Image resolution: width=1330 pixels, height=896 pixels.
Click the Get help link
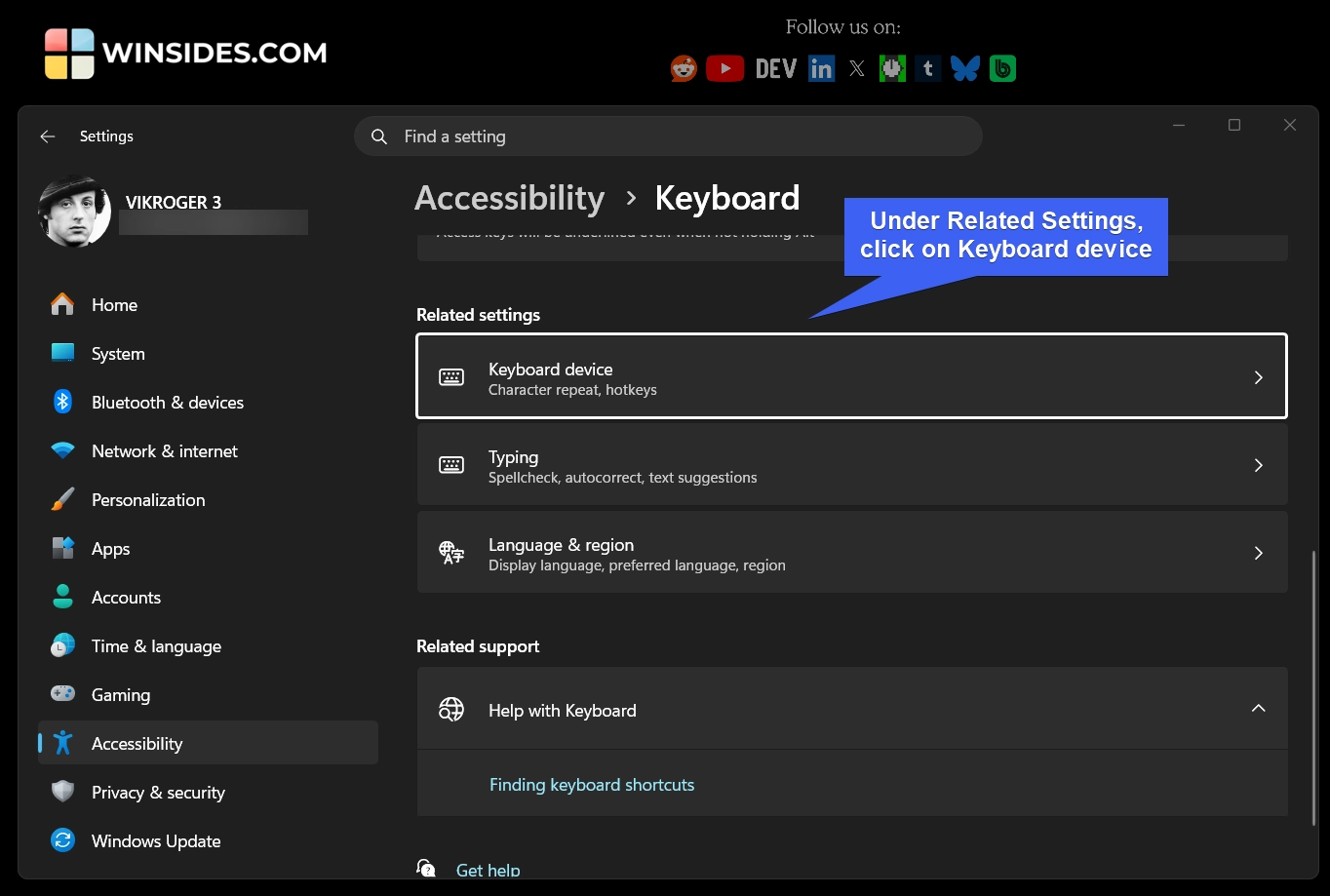point(488,870)
